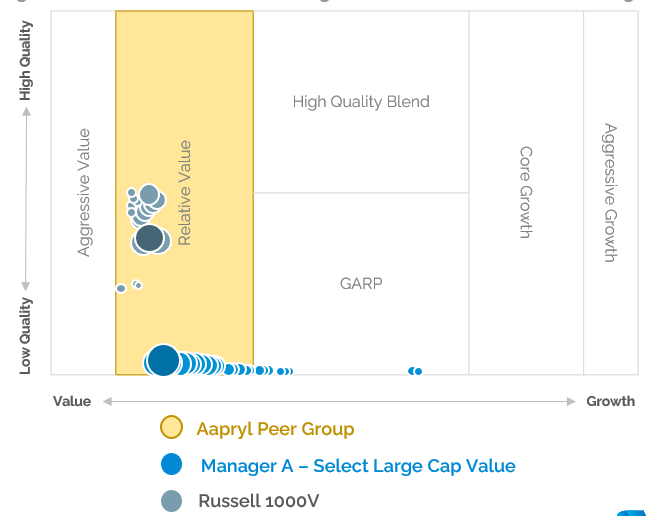Click the small gray bubble on Relative Value border

pyautogui.click(x=121, y=288)
